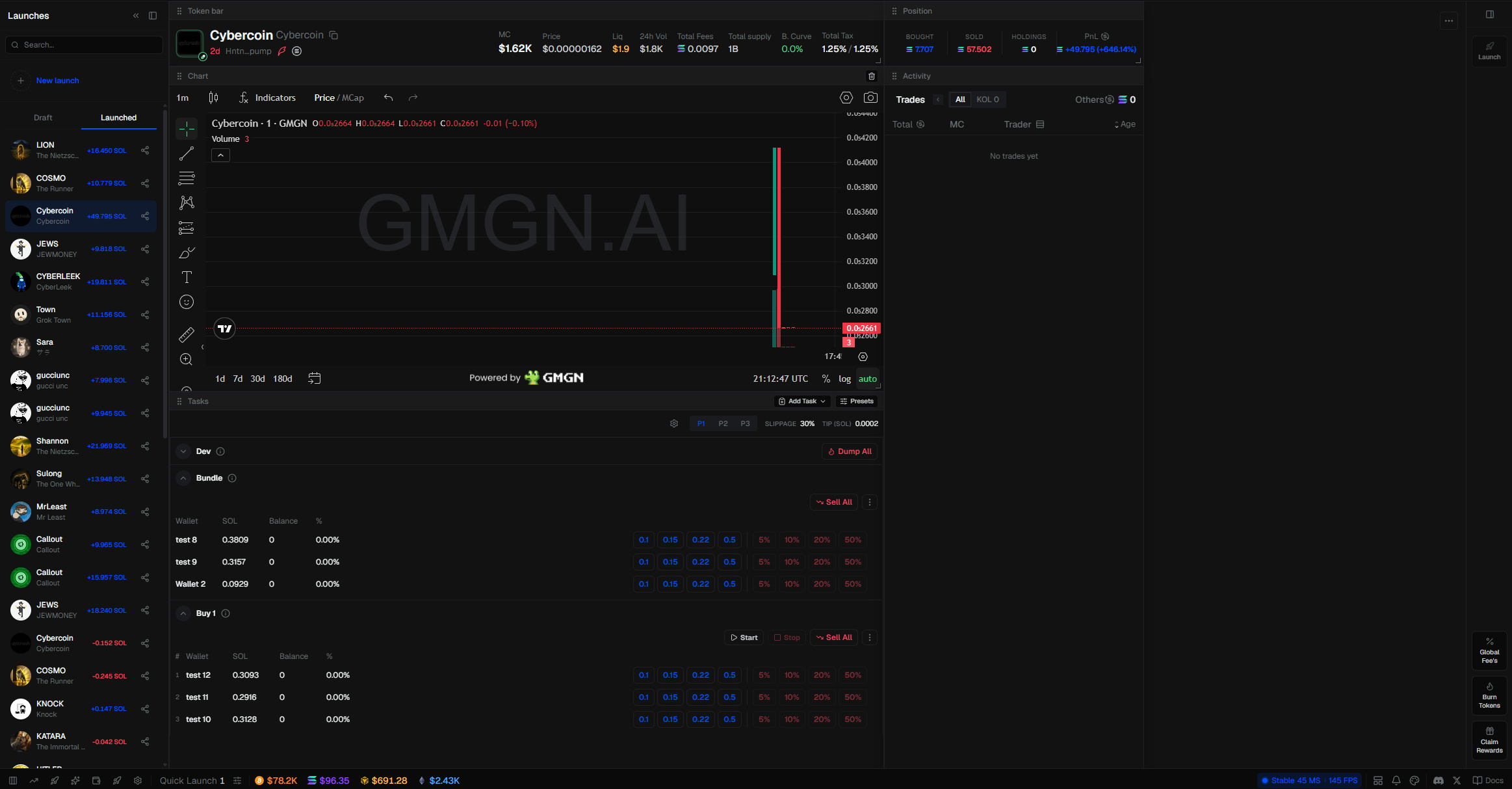Open Buy 1 section more options menu
Screen dimensions: 1512x789
pyautogui.click(x=869, y=637)
